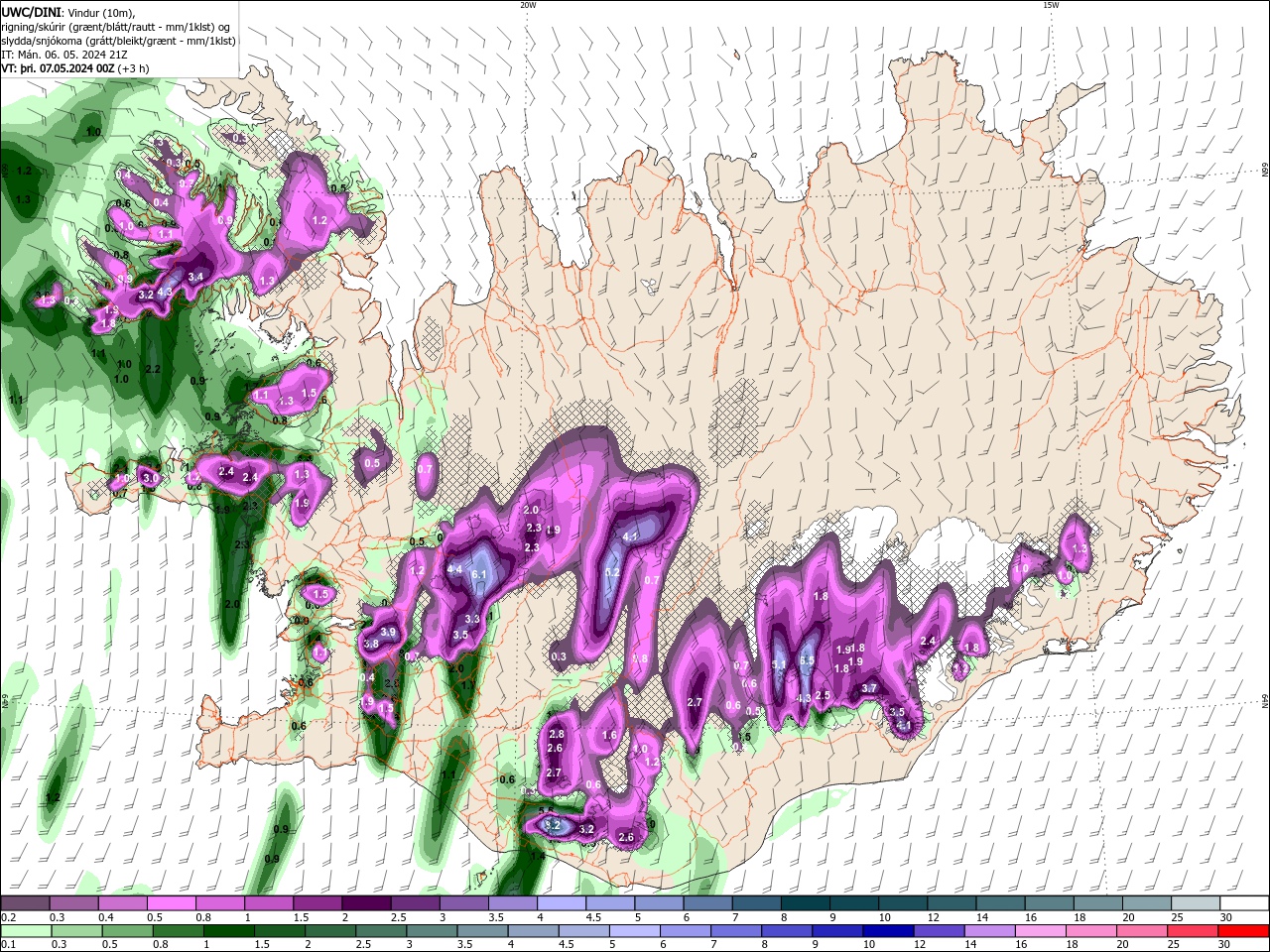Viewport: 1270px width, 952px height.
Task: Click the 3.3 precipitation value on the map
Action: point(472,619)
